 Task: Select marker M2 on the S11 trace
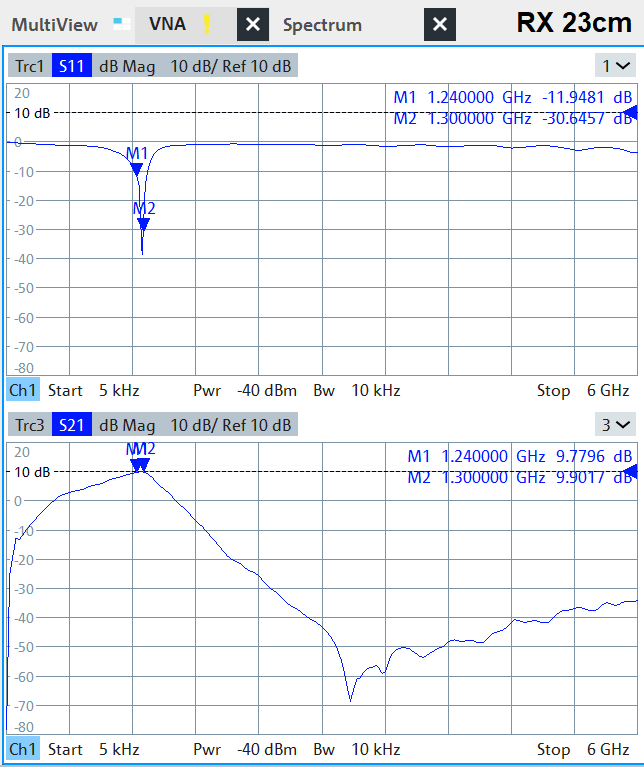point(143,223)
